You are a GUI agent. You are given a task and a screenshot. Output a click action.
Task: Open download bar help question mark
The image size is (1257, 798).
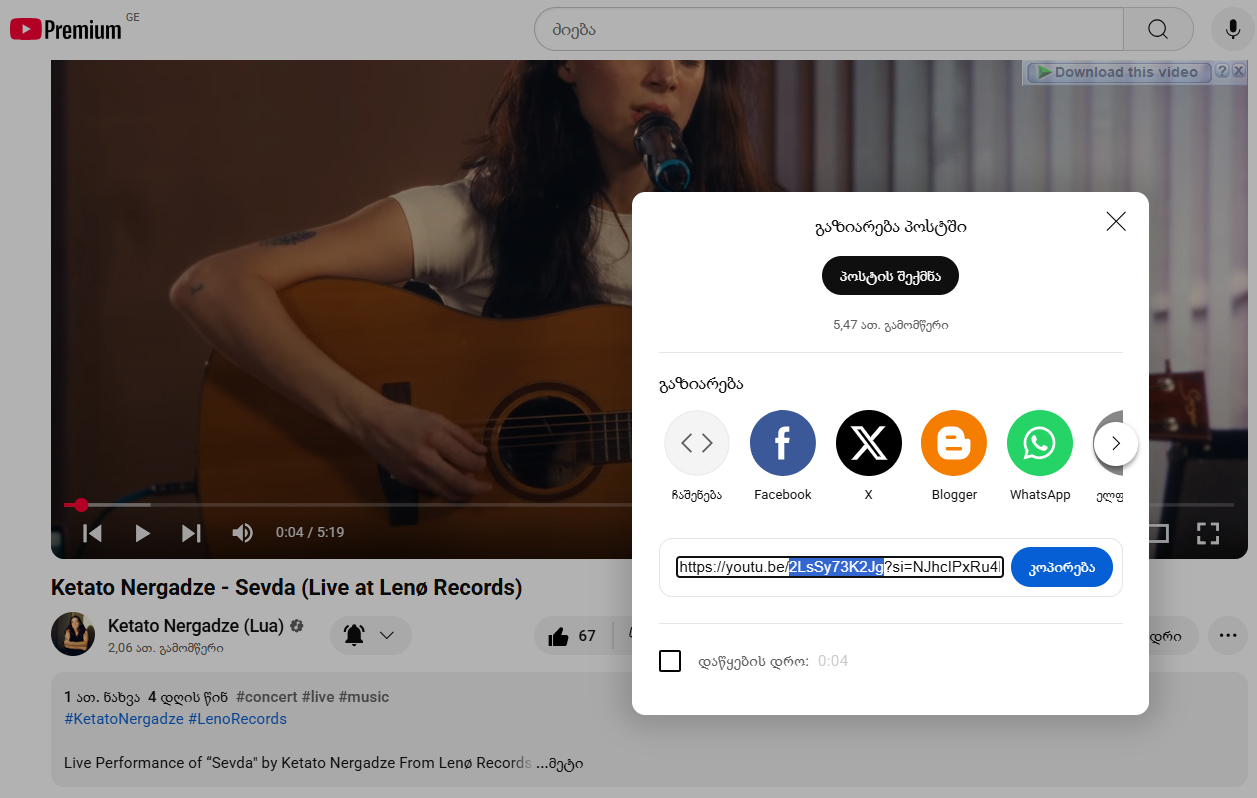(x=1222, y=72)
